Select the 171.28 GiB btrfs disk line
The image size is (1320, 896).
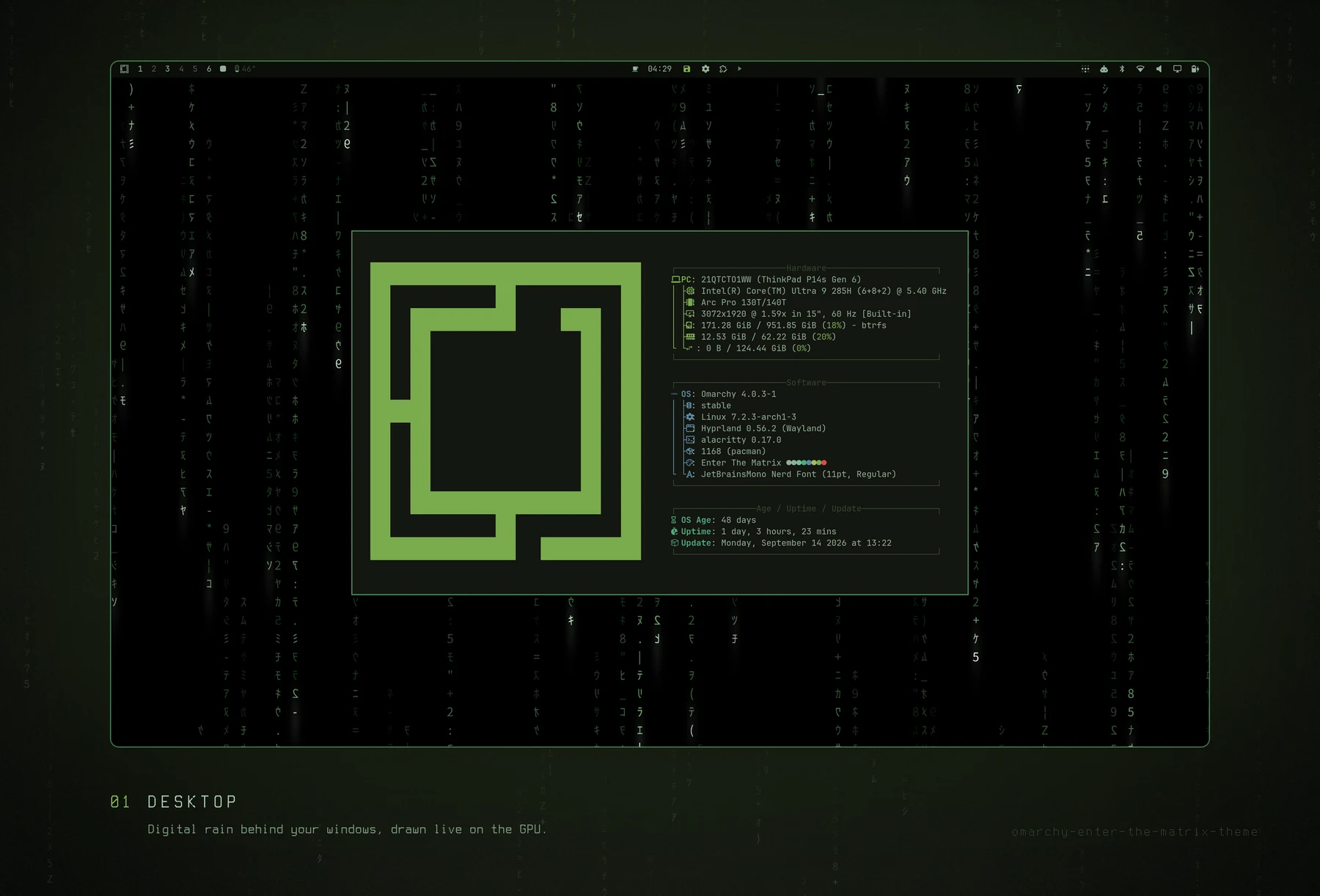[x=785, y=326]
